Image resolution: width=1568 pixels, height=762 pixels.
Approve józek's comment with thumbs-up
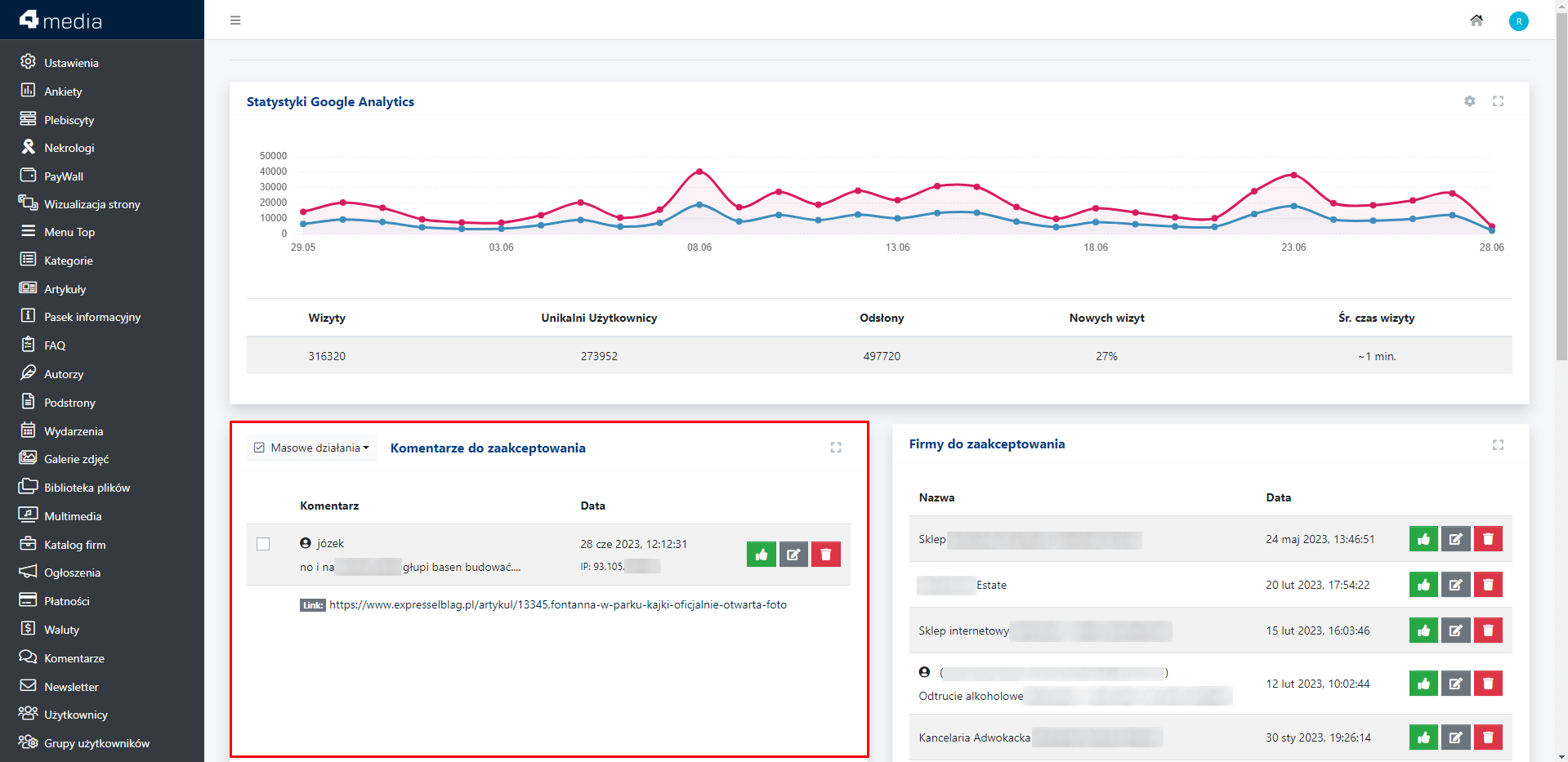762,555
